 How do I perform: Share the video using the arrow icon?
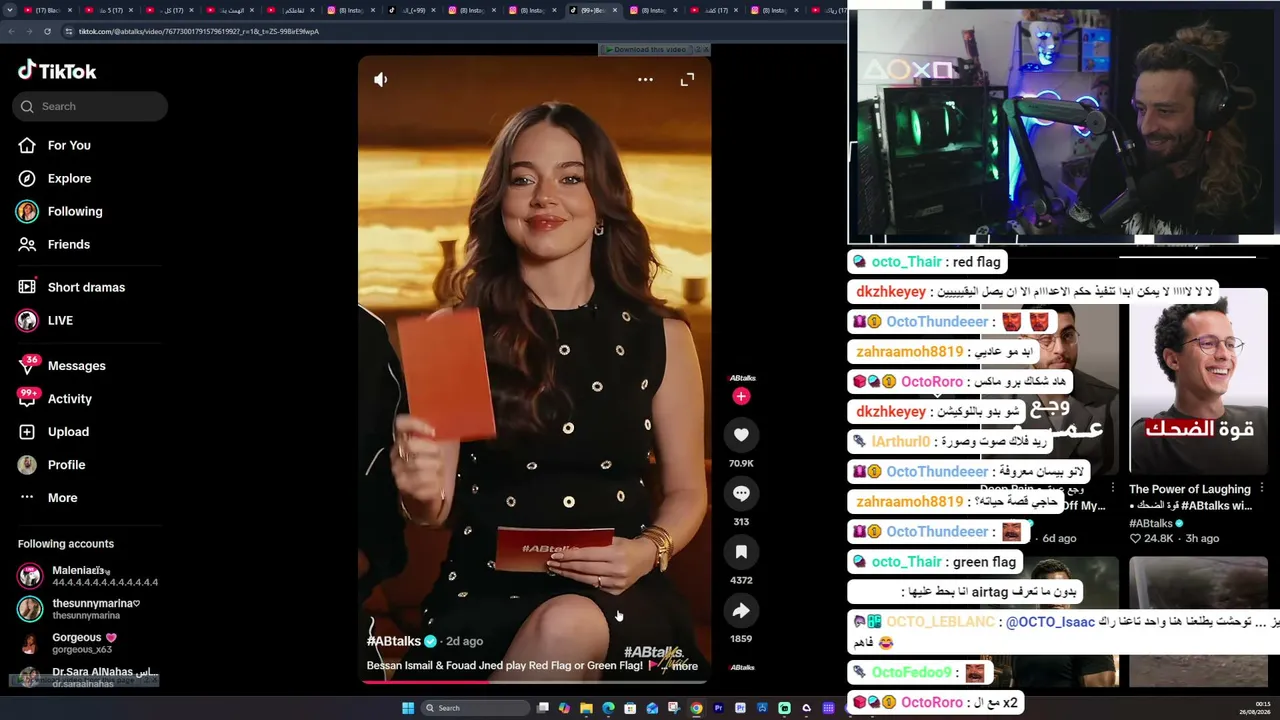click(x=741, y=610)
